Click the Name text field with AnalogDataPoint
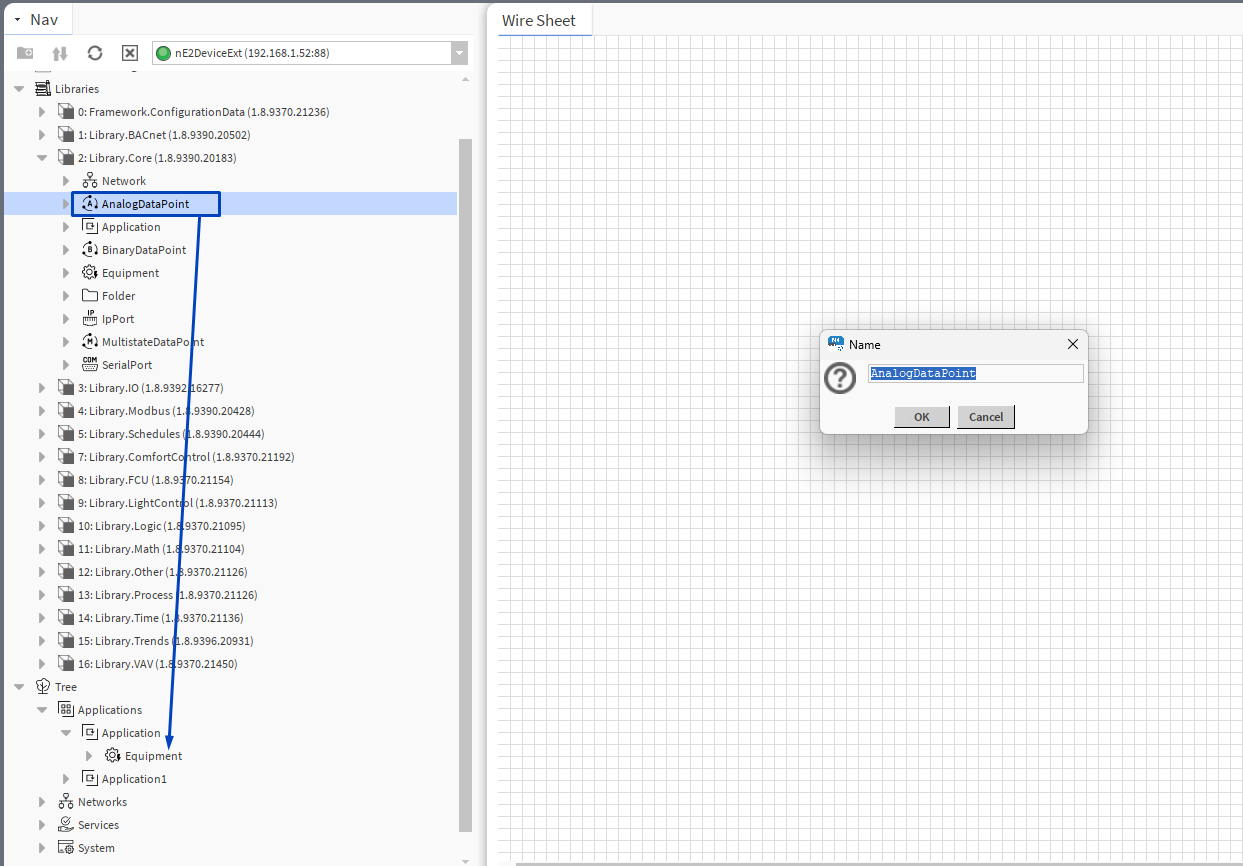The height and width of the screenshot is (866, 1243). click(x=975, y=373)
